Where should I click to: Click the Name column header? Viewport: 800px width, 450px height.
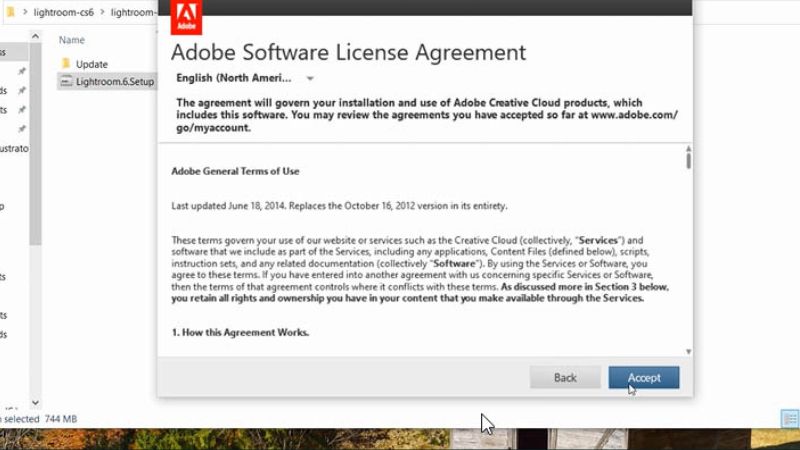click(x=71, y=40)
